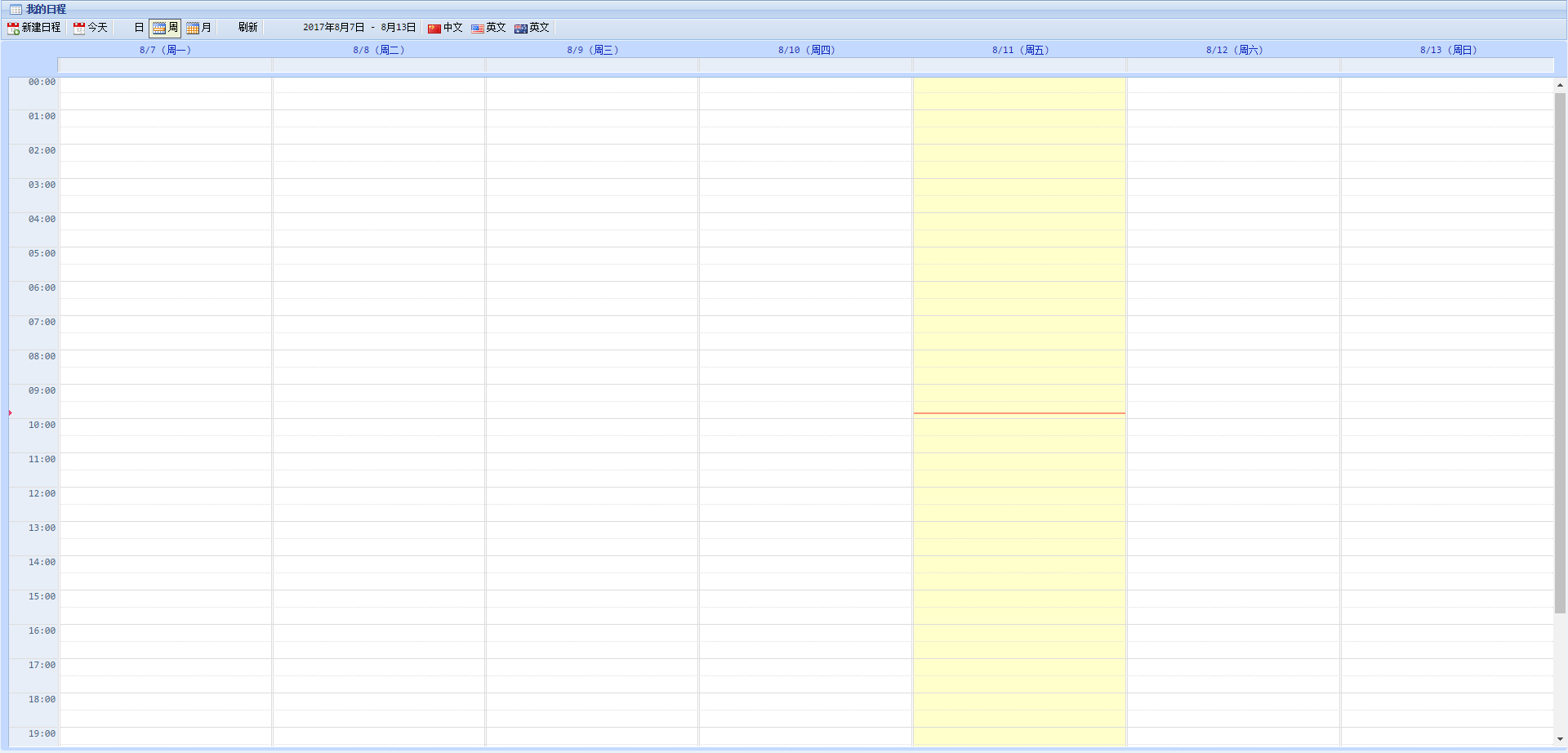The height and width of the screenshot is (753, 1568).
Task: Click the 07:00 time label
Action: coord(42,322)
